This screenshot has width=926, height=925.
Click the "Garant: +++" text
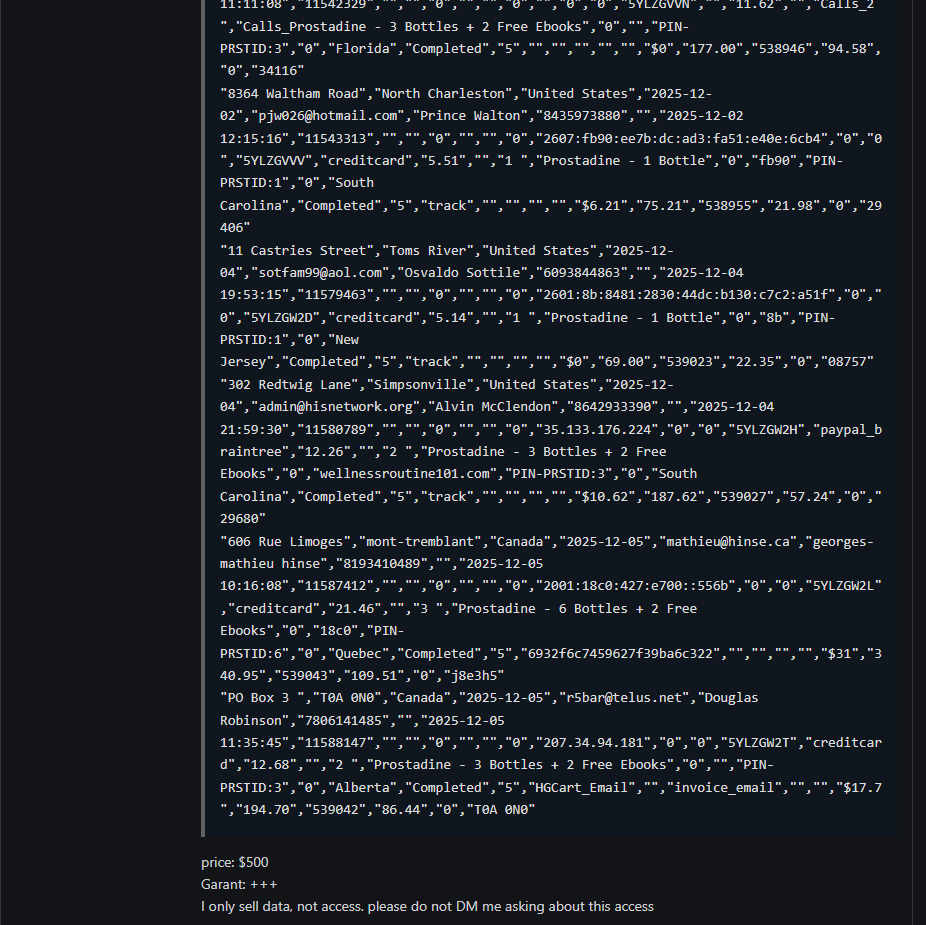coord(239,884)
